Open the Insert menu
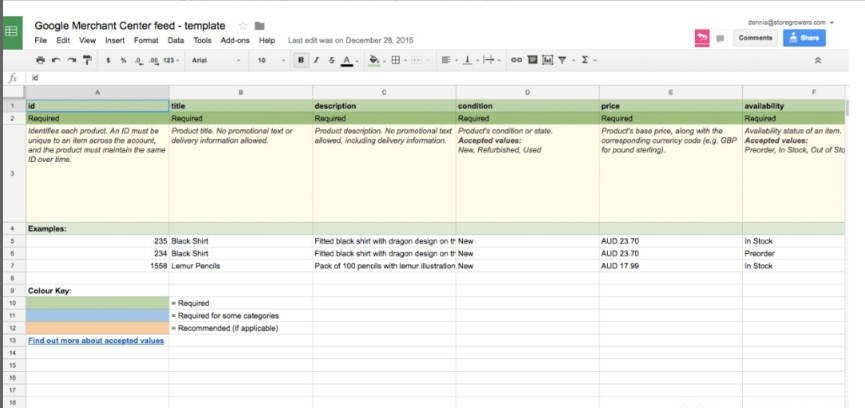The width and height of the screenshot is (865, 408). point(115,40)
